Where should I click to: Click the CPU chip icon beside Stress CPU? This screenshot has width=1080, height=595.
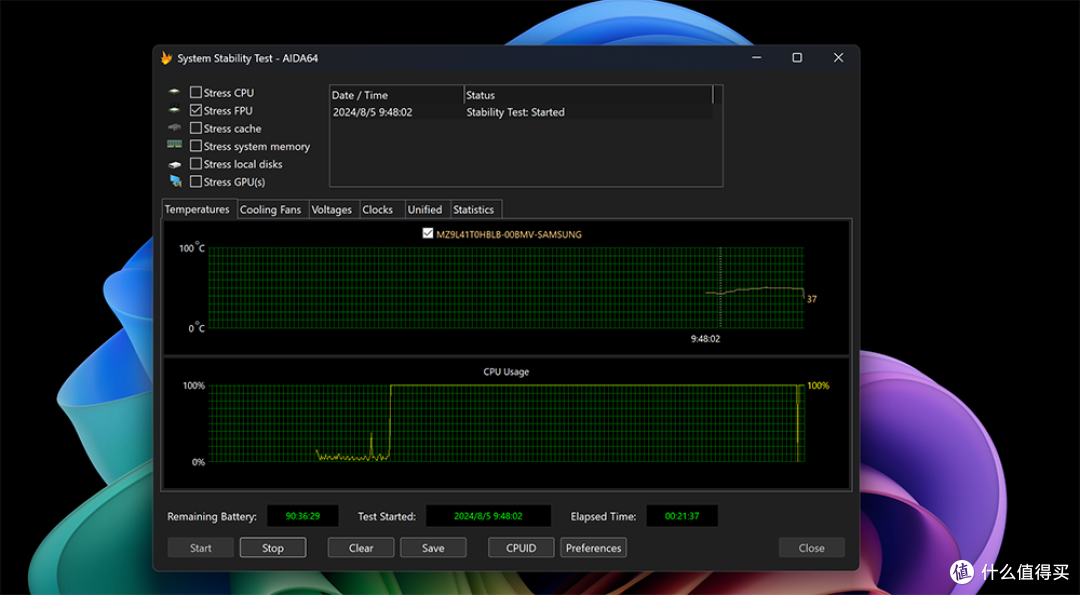click(x=175, y=92)
